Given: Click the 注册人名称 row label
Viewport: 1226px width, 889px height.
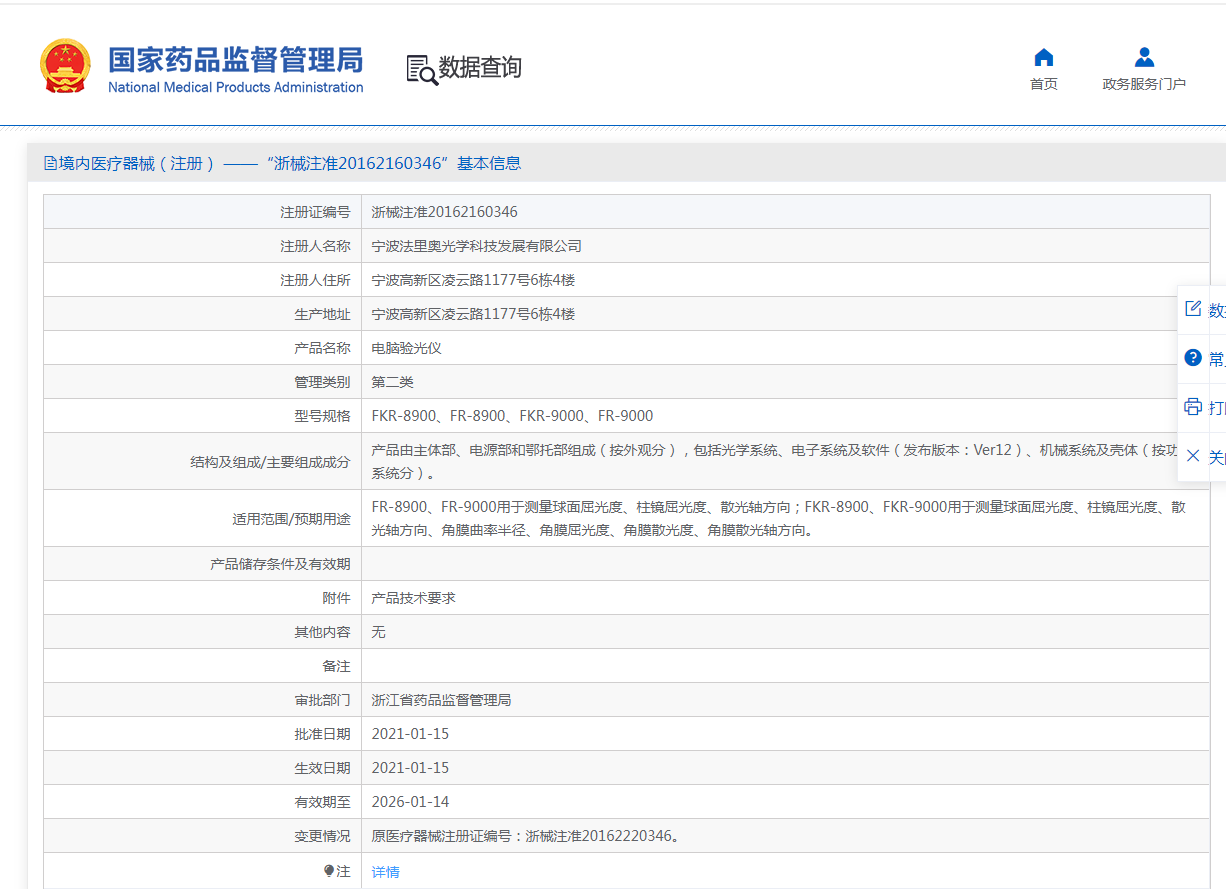Looking at the screenshot, I should point(315,246).
